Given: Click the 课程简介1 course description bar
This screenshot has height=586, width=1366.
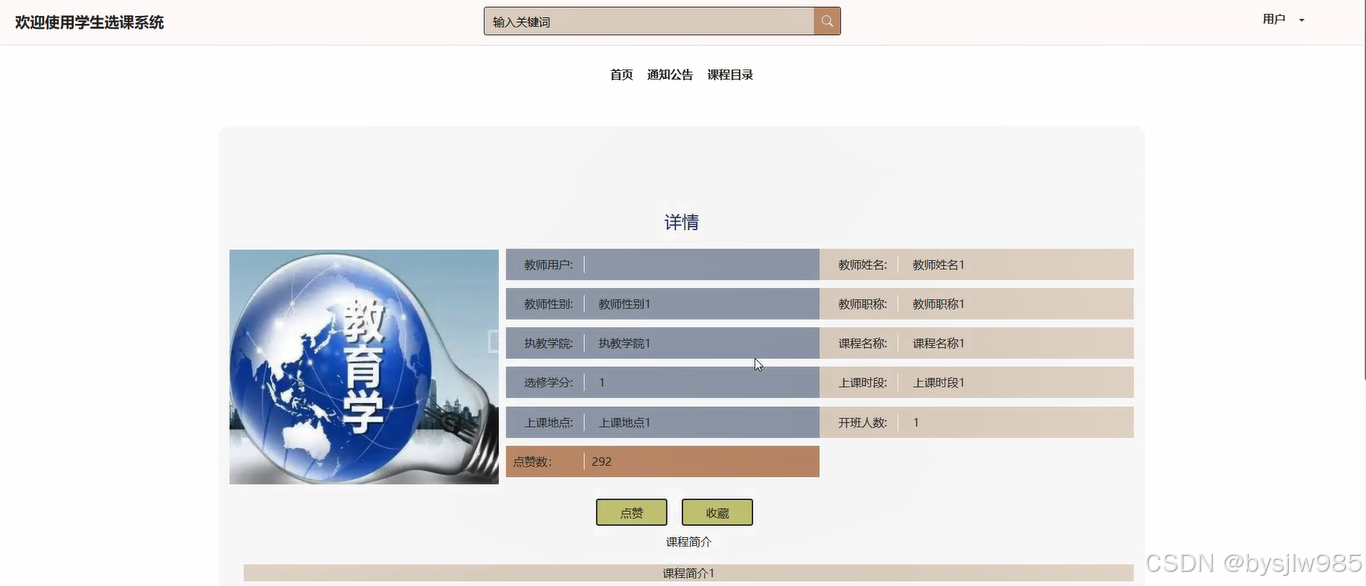Looking at the screenshot, I should 690,573.
